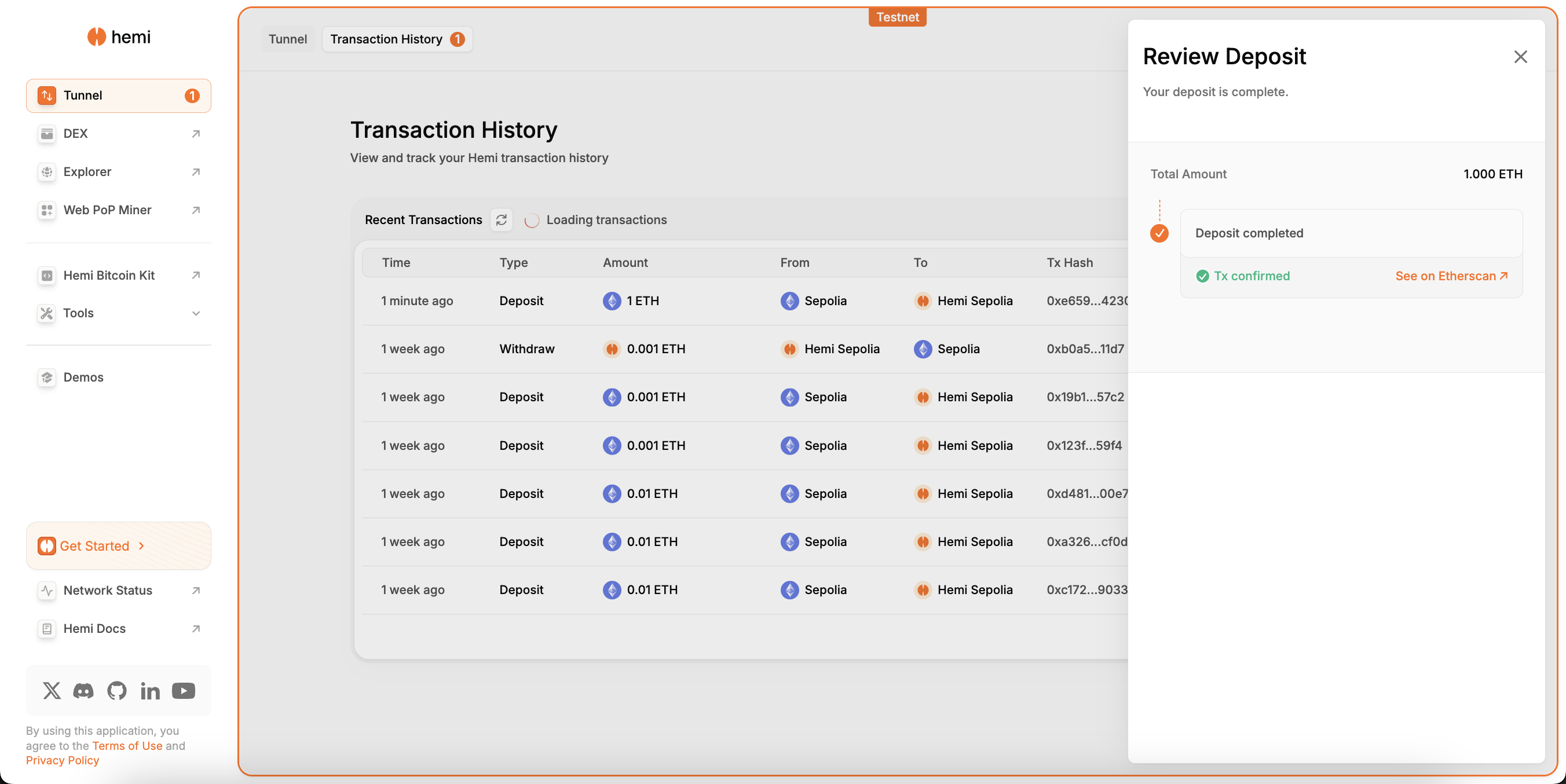Open Hemi Bitcoin Kit link
Viewport: 1566px width, 784px height.
(x=119, y=275)
